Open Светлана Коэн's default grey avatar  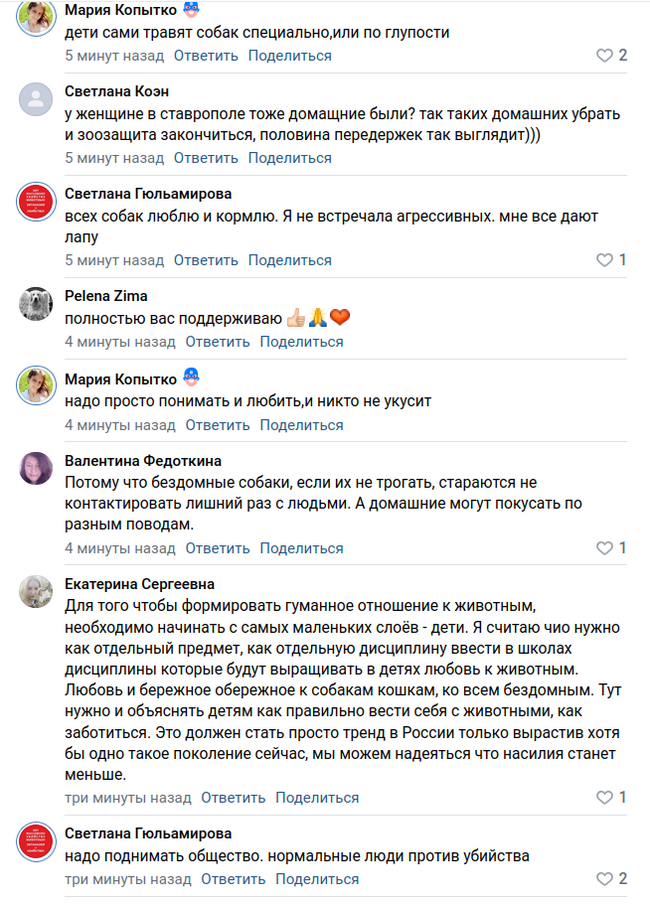pyautogui.click(x=35, y=98)
